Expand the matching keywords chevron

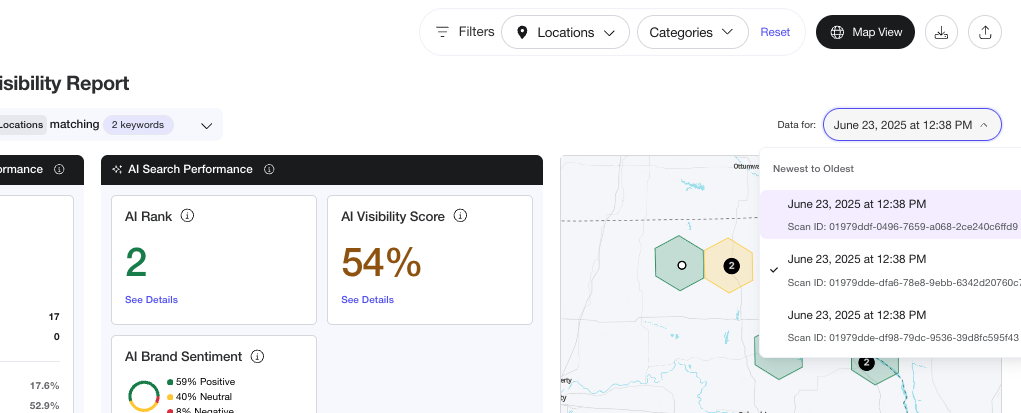[x=207, y=126]
